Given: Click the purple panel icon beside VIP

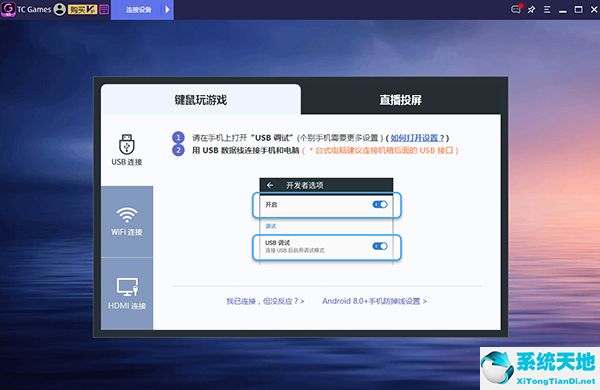Looking at the screenshot, I should click(104, 9).
